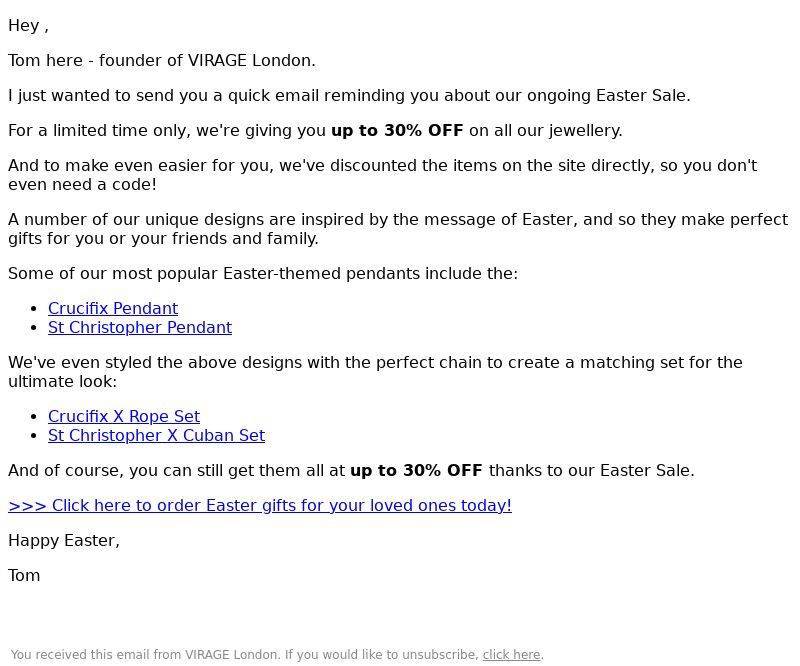Click the bullet point beside Crucifix Pendant
Screen dimensions: 800x666
(x=34, y=309)
